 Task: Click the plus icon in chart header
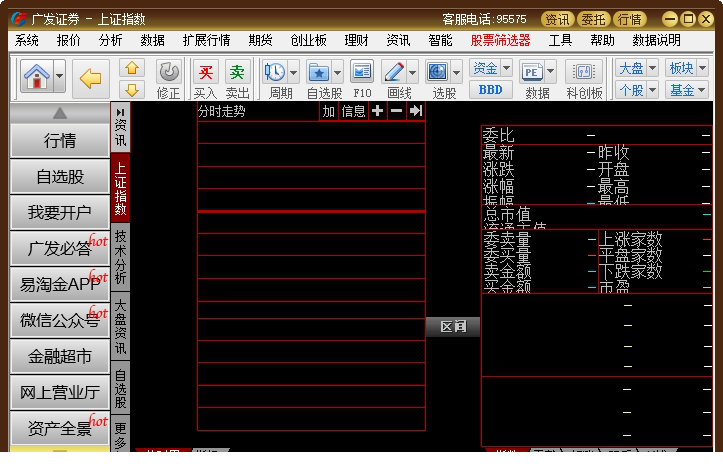pyautogui.click(x=377, y=111)
